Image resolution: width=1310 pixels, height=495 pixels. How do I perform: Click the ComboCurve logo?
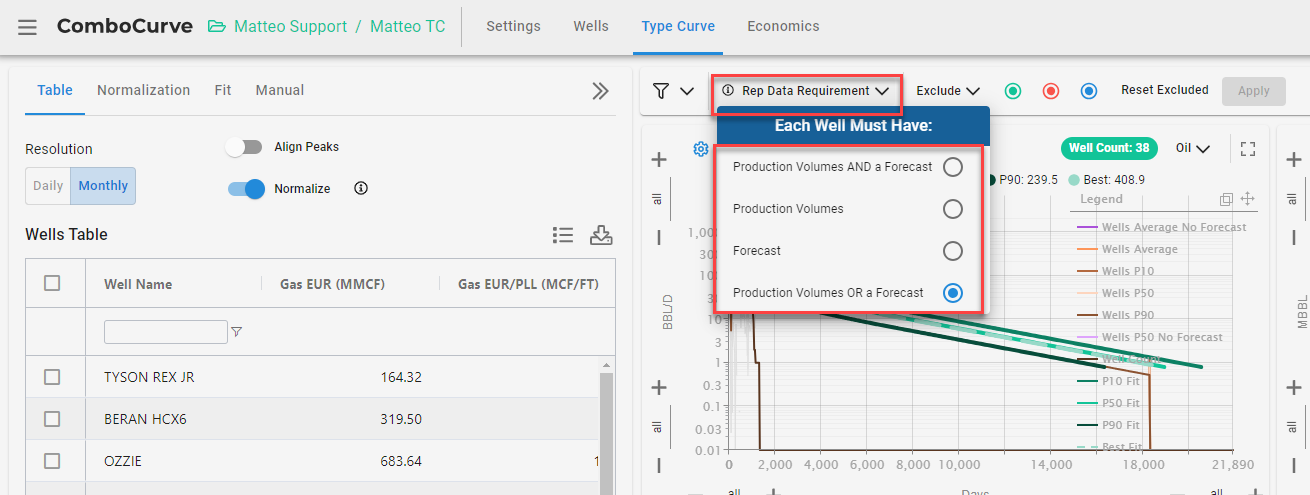tap(125, 27)
